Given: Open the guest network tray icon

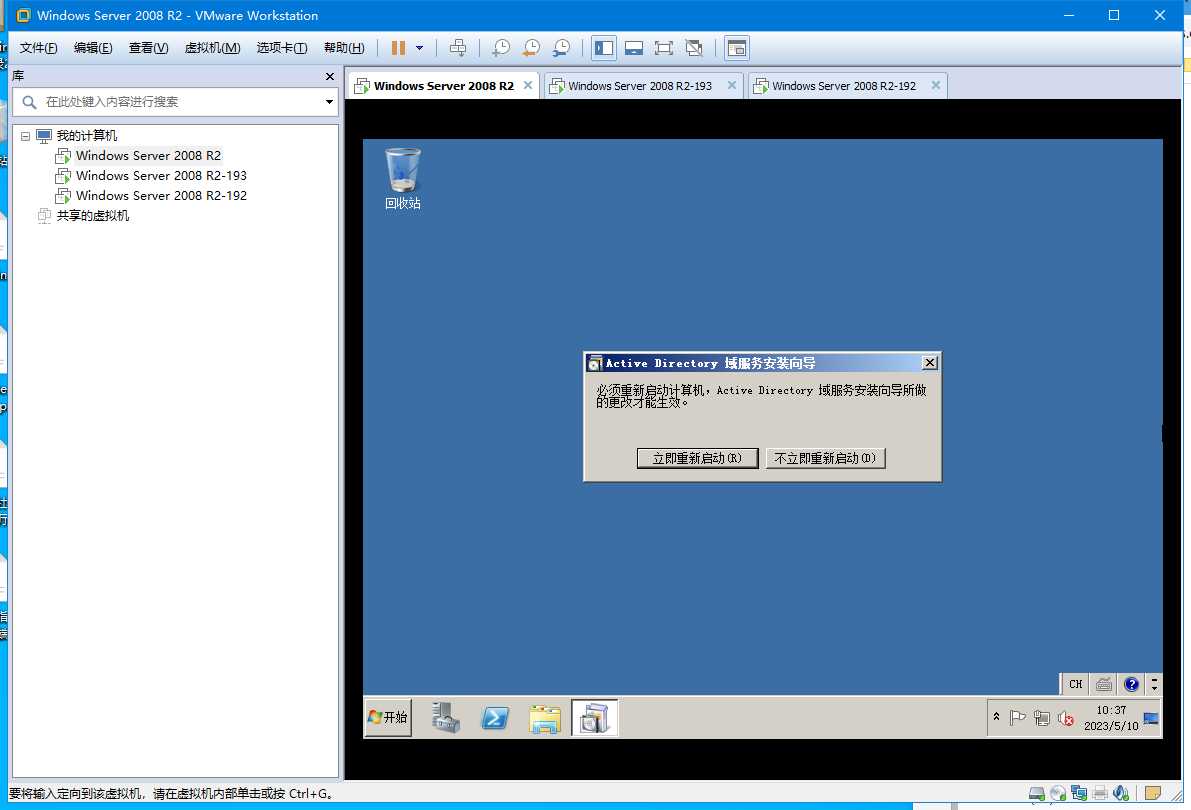Looking at the screenshot, I should (1042, 717).
